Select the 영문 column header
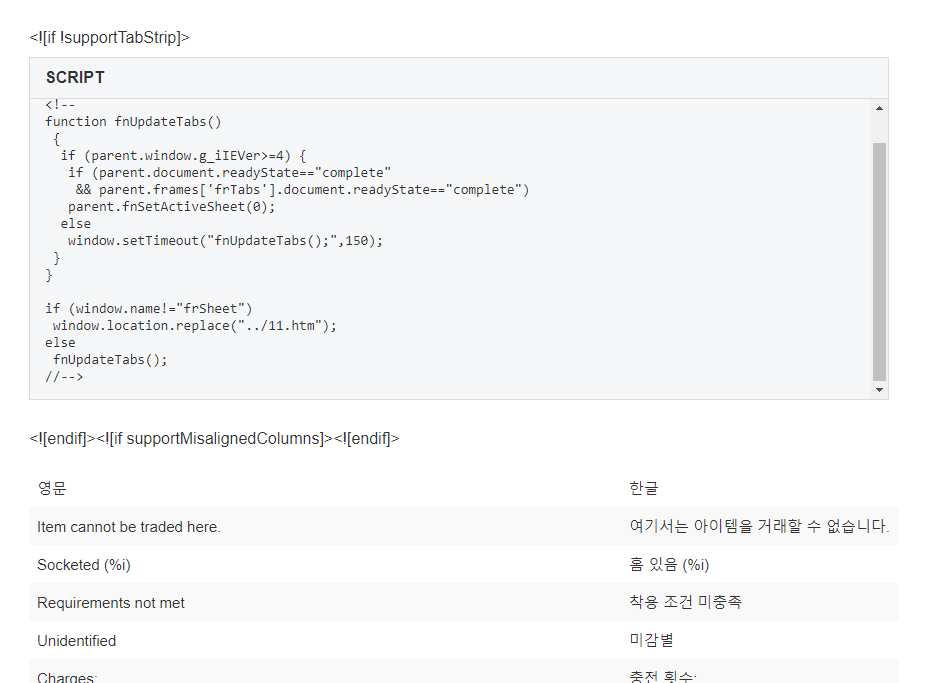The height and width of the screenshot is (683, 939). click(x=51, y=488)
